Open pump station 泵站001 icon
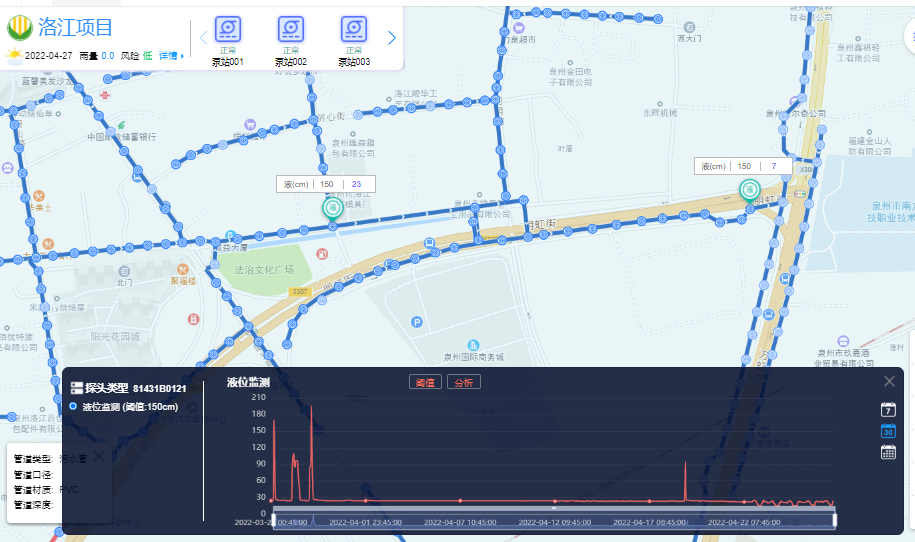 coord(227,30)
